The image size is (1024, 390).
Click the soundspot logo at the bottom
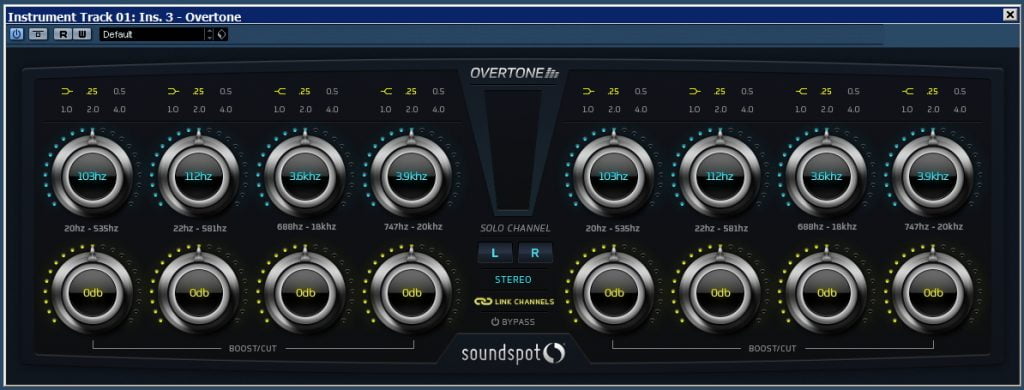click(513, 353)
